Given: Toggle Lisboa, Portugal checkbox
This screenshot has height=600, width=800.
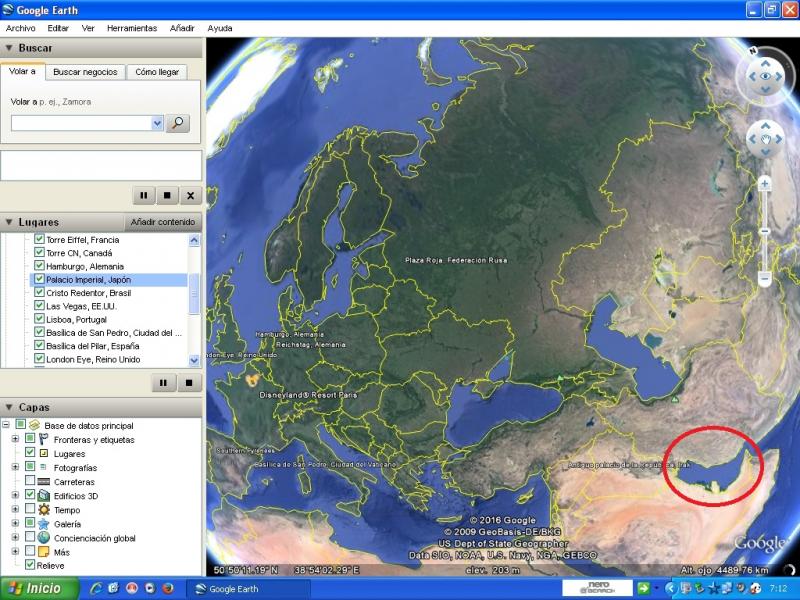Looking at the screenshot, I should [x=39, y=318].
